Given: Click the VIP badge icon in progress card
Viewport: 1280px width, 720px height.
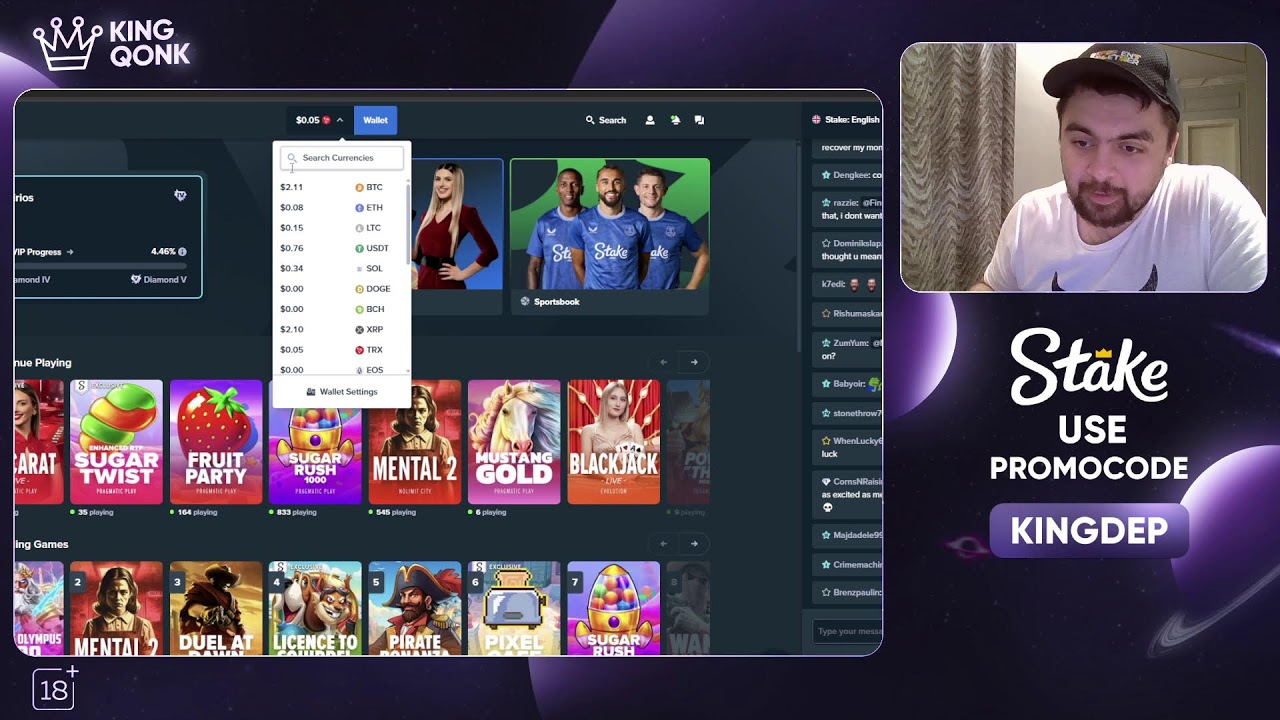Looking at the screenshot, I should pos(180,196).
